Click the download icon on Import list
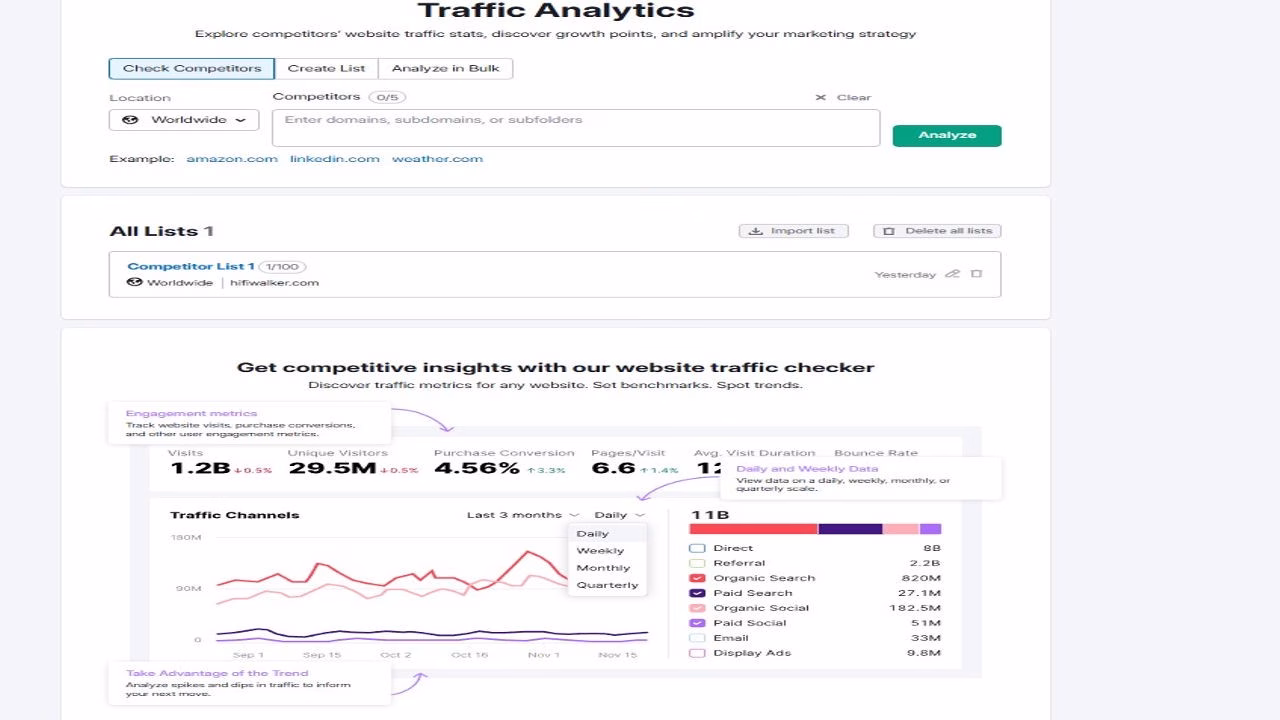The height and width of the screenshot is (720, 1280). (x=755, y=230)
